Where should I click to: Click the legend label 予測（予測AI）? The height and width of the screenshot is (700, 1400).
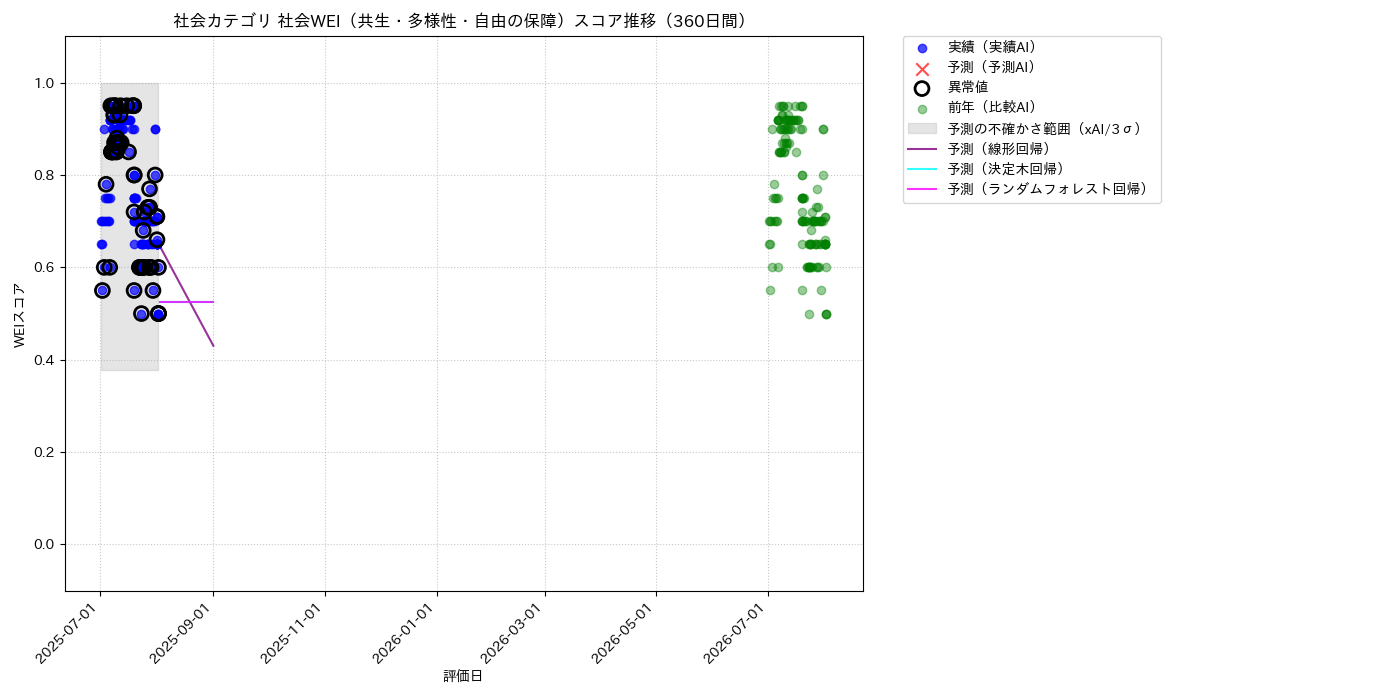click(x=992, y=68)
